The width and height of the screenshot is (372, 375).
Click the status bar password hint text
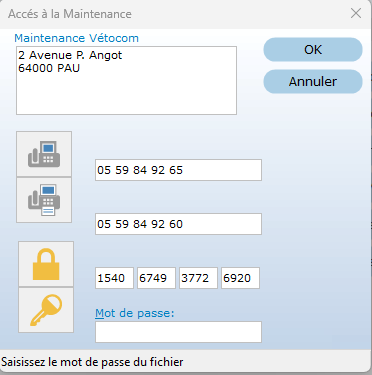point(92,362)
